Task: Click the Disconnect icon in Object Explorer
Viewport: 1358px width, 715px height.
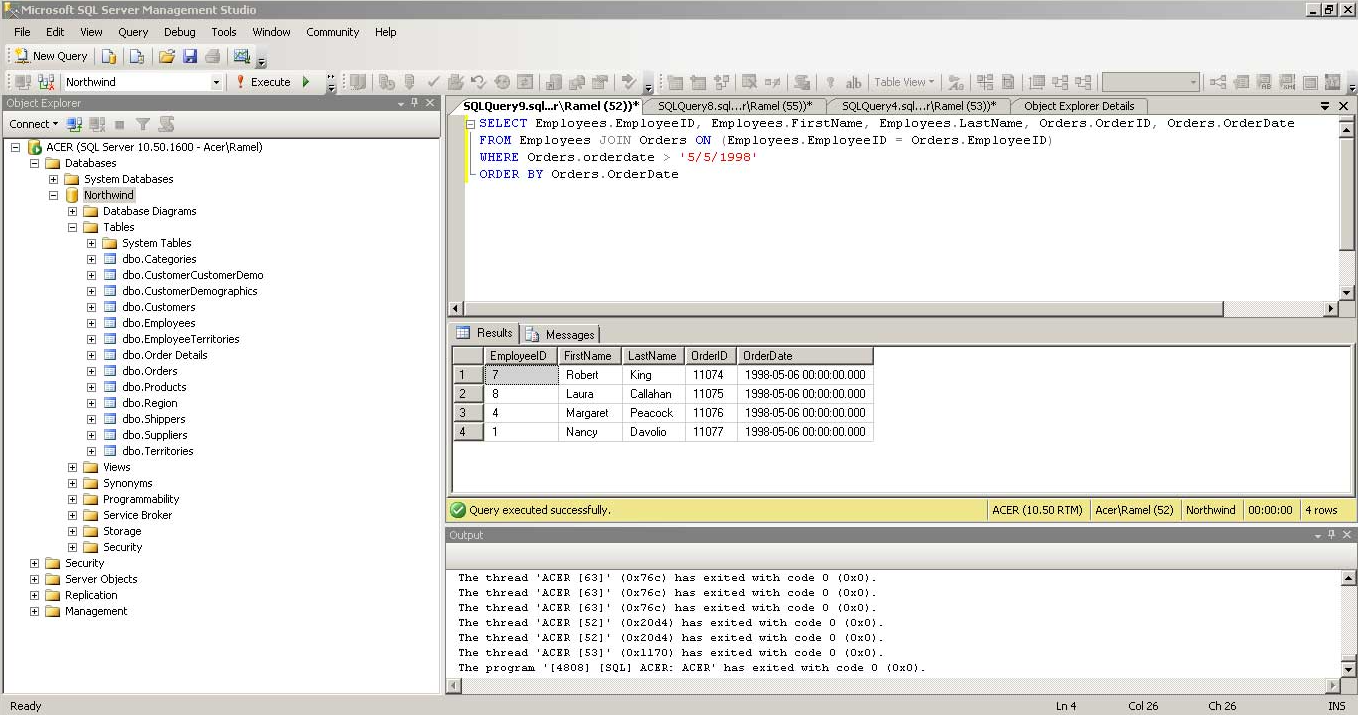Action: tap(97, 124)
